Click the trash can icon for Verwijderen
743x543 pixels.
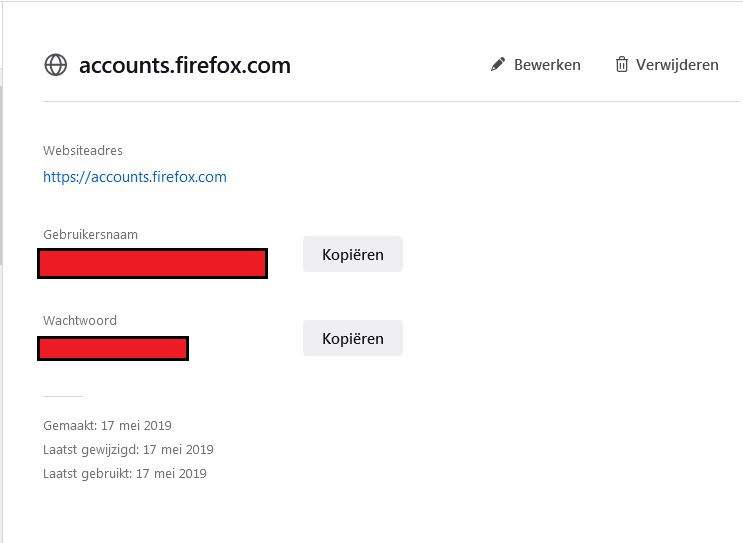(x=622, y=65)
